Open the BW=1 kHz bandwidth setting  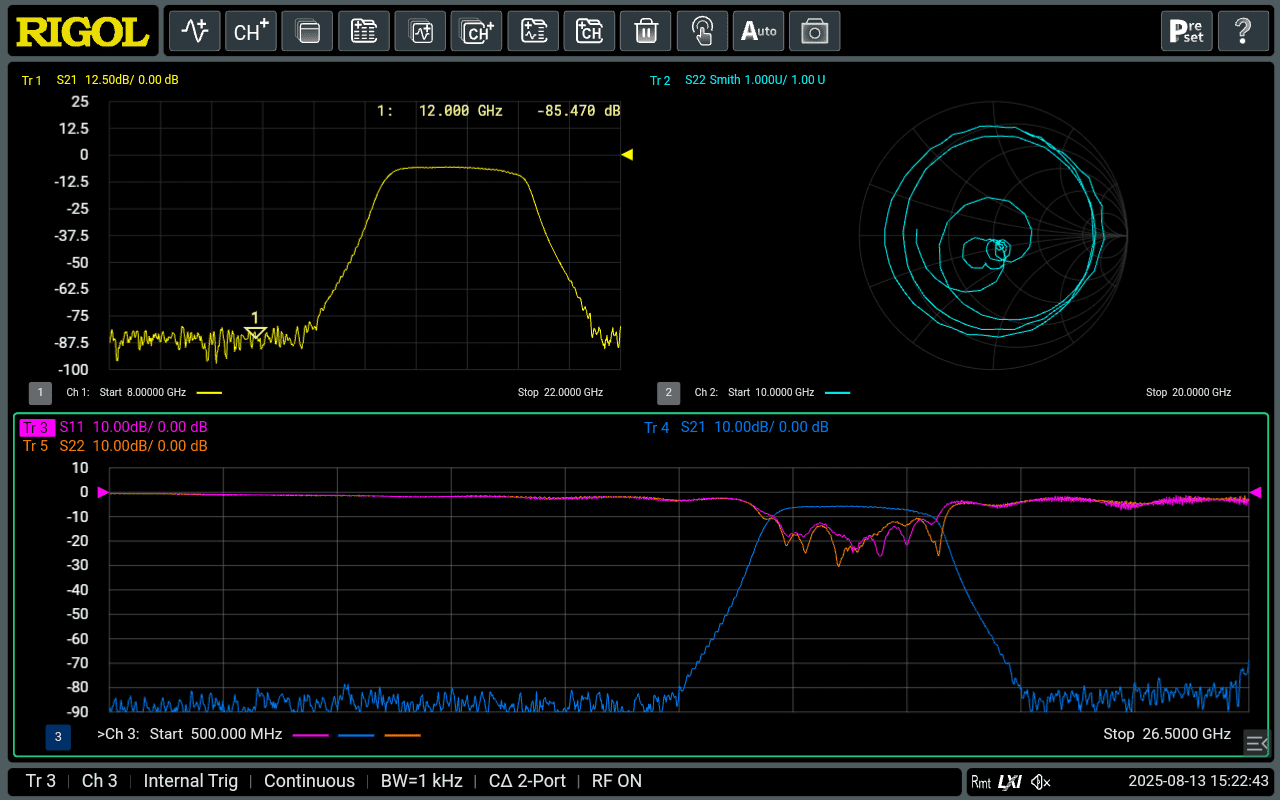tap(421, 781)
